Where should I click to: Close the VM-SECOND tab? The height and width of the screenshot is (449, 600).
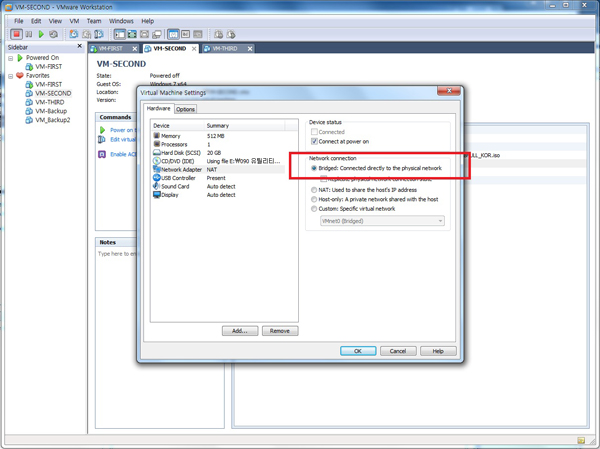pyautogui.click(x=194, y=49)
